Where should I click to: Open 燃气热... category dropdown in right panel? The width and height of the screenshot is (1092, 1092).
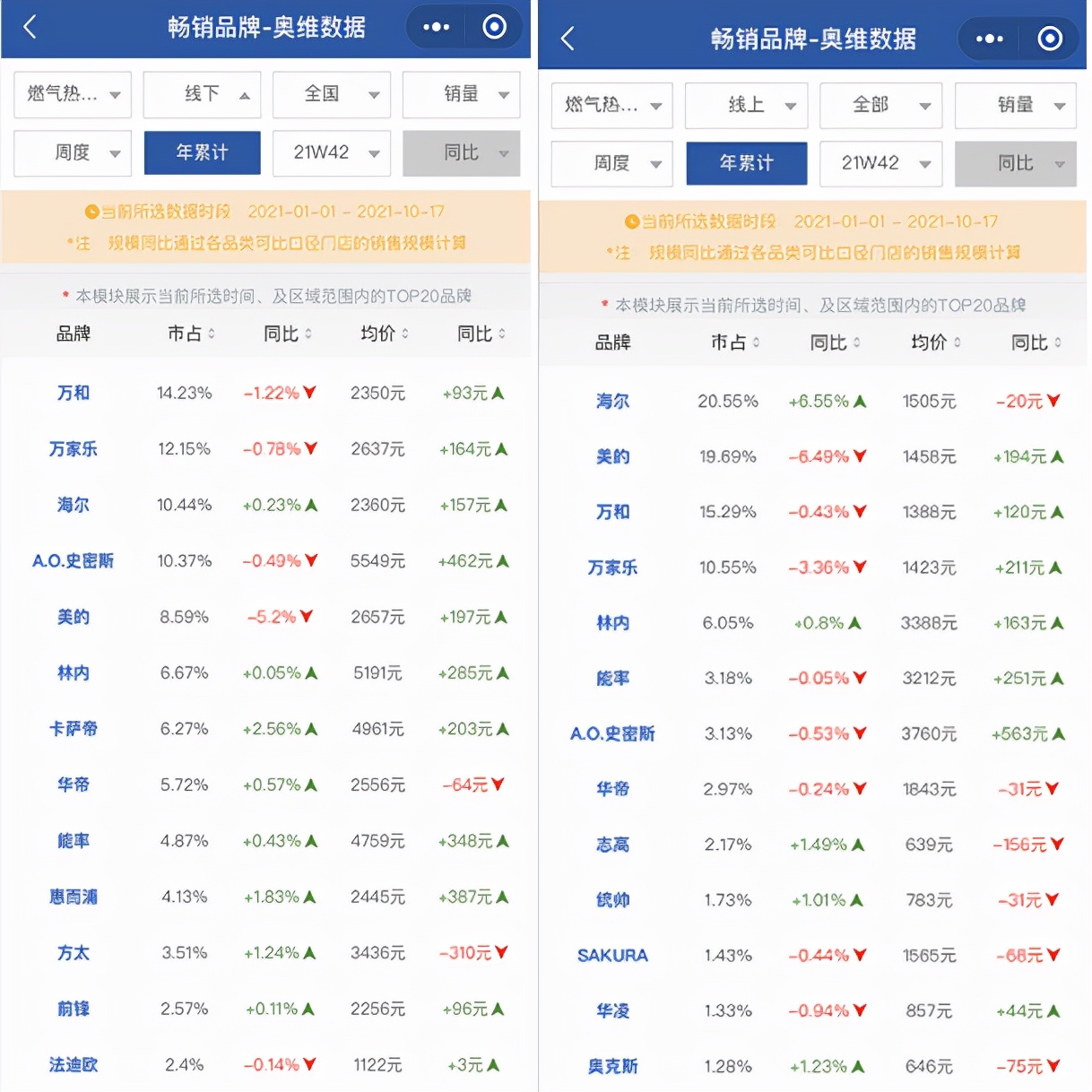(x=611, y=106)
